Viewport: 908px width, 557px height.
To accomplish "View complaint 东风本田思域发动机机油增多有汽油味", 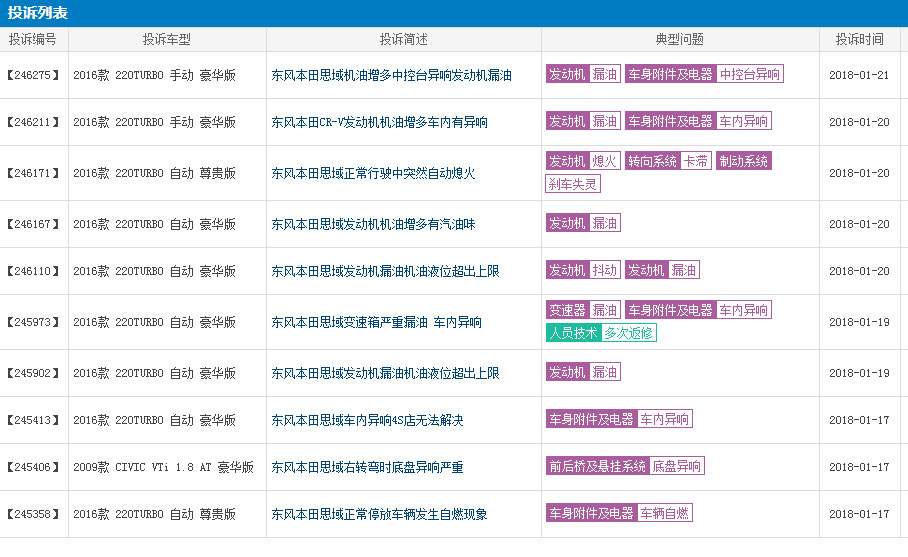I will (x=373, y=224).
